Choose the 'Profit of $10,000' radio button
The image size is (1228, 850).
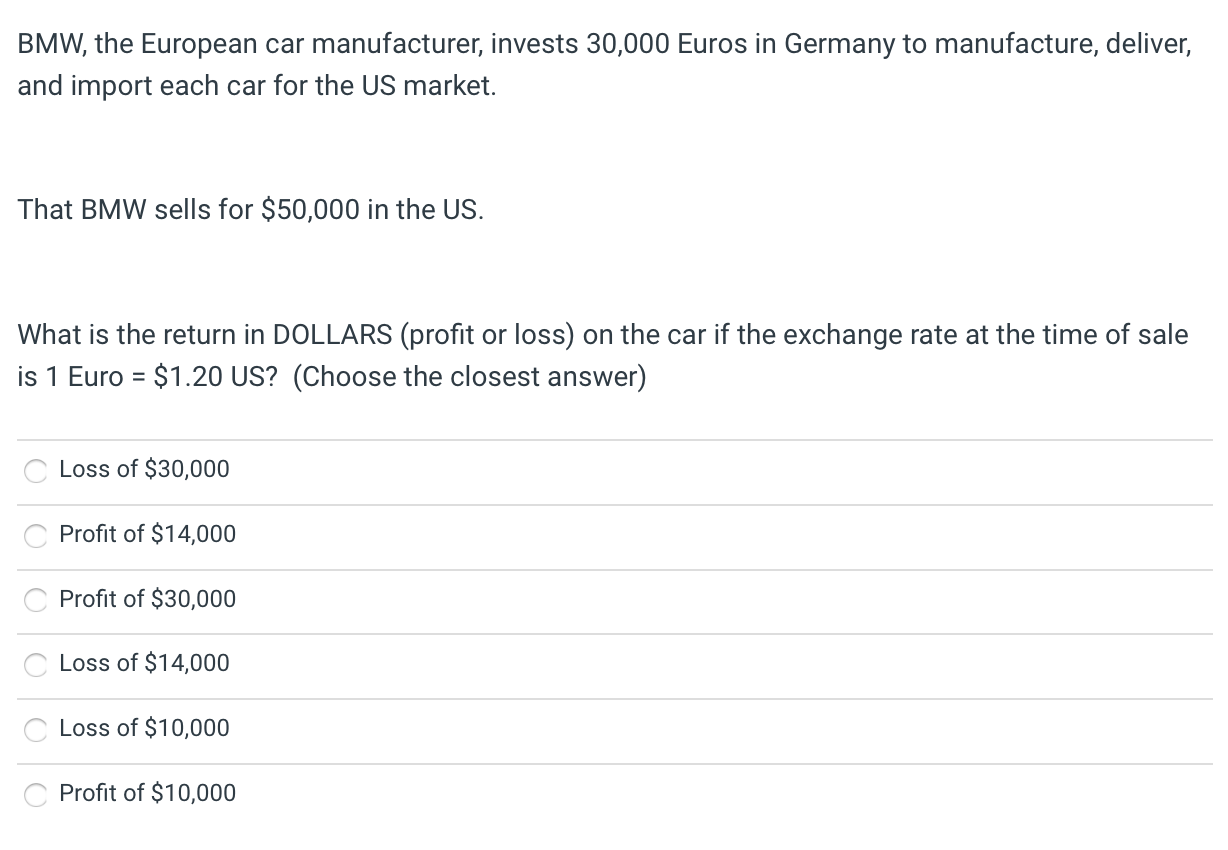pos(36,794)
